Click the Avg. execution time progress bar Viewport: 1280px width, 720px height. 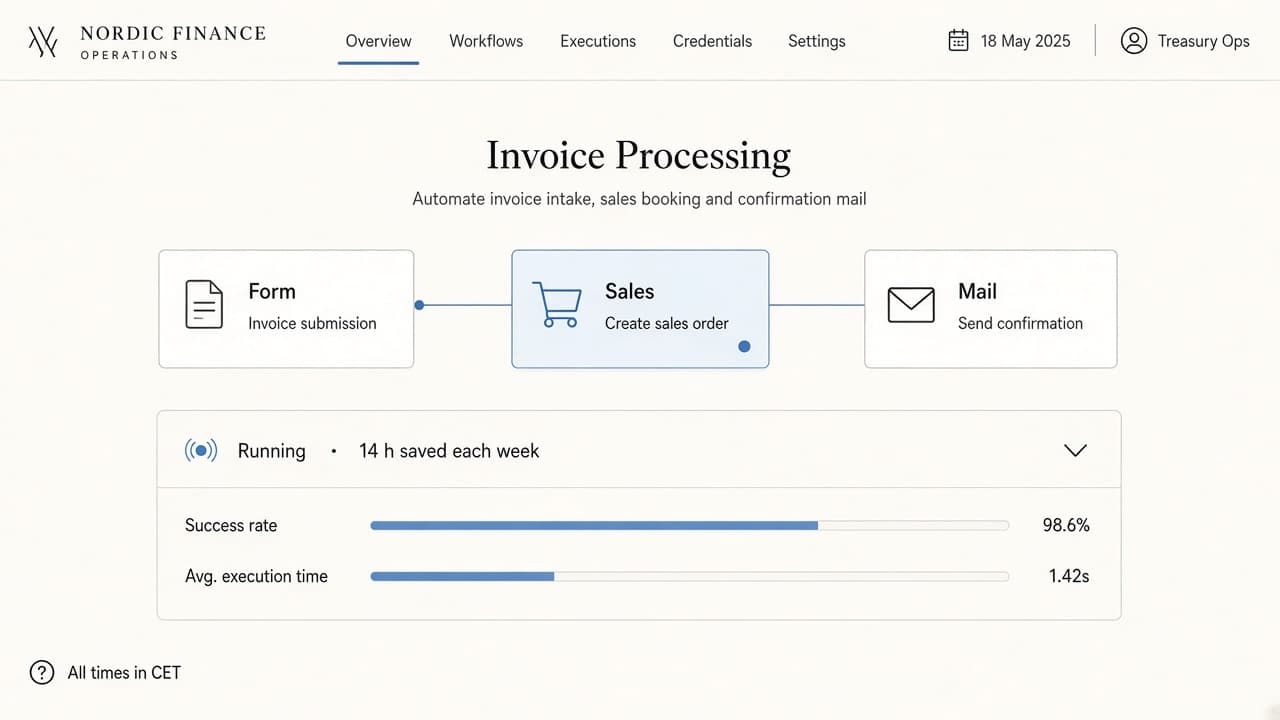tap(689, 576)
